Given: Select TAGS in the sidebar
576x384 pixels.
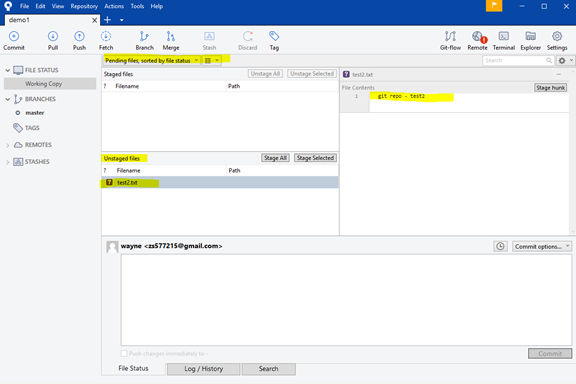Looking at the screenshot, I should [32, 128].
